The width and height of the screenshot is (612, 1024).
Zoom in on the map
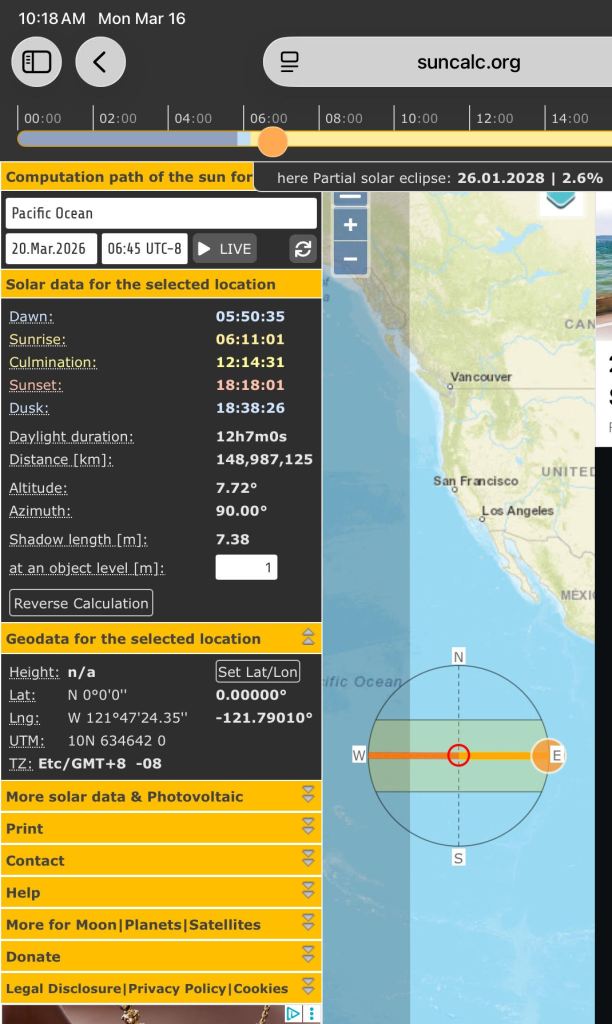(350, 225)
